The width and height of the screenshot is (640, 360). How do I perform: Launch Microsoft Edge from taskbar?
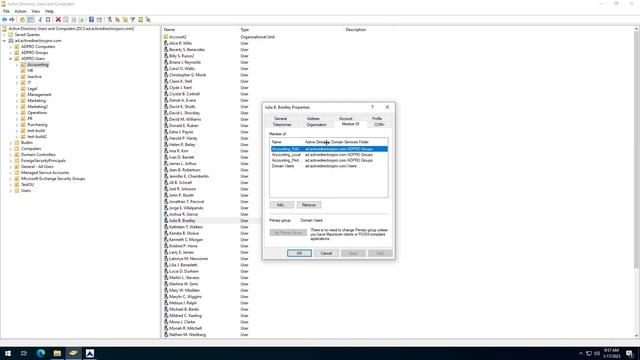pyautogui.click(x=41, y=353)
